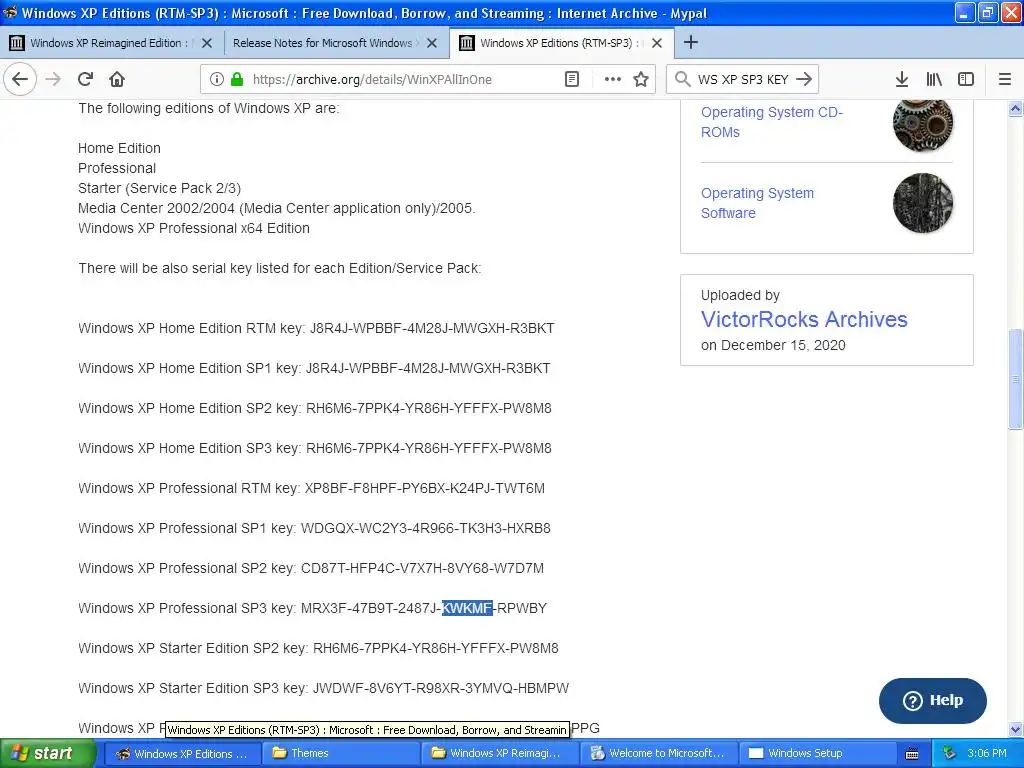The image size is (1024, 768).
Task: Open page actions three-dot menu
Action: coord(612,79)
